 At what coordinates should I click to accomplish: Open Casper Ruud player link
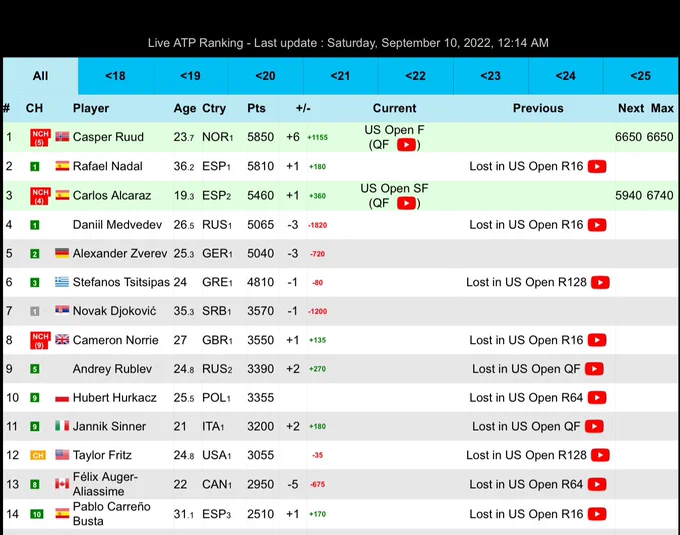coord(108,137)
